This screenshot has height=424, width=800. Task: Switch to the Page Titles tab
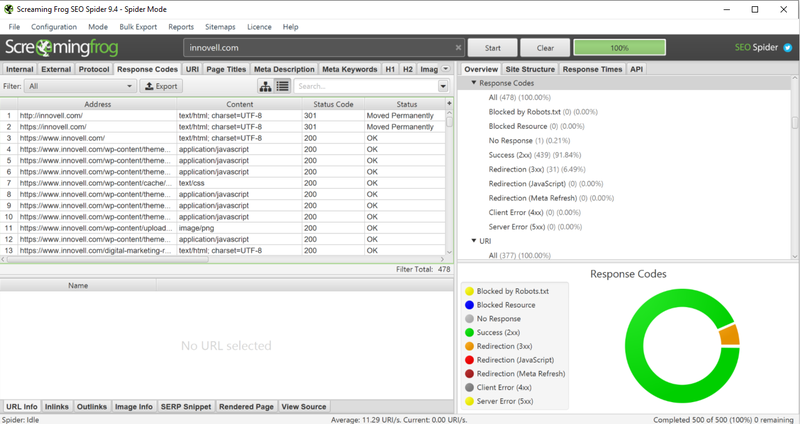pyautogui.click(x=226, y=69)
